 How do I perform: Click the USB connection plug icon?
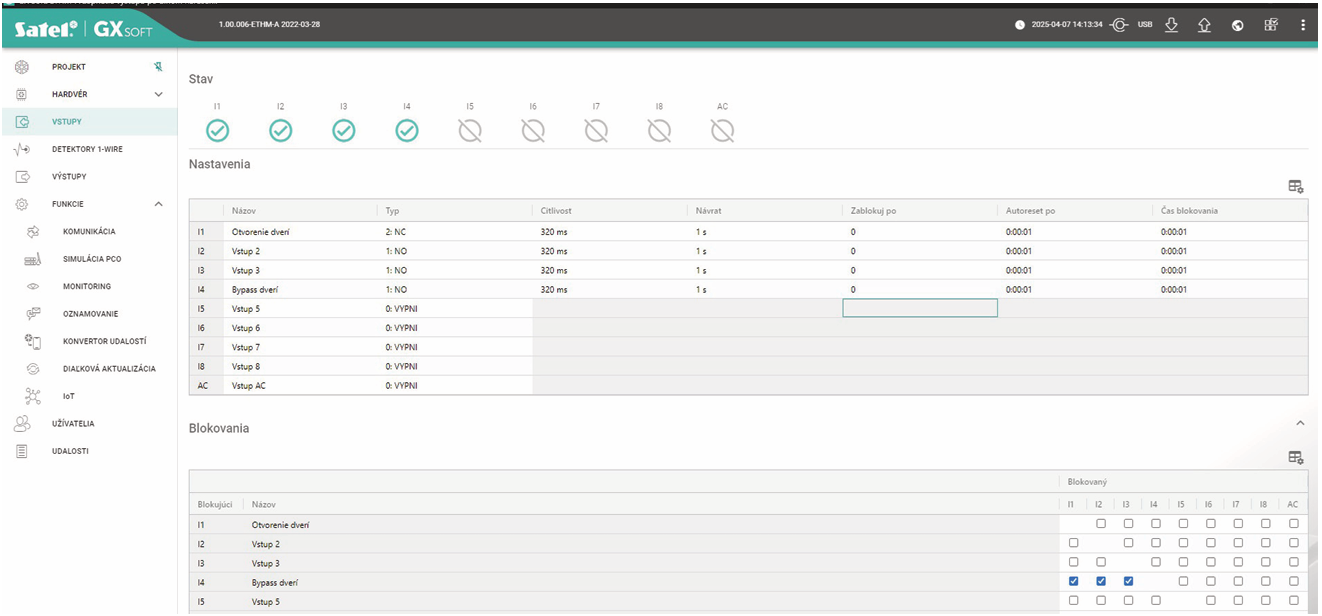(x=1120, y=25)
